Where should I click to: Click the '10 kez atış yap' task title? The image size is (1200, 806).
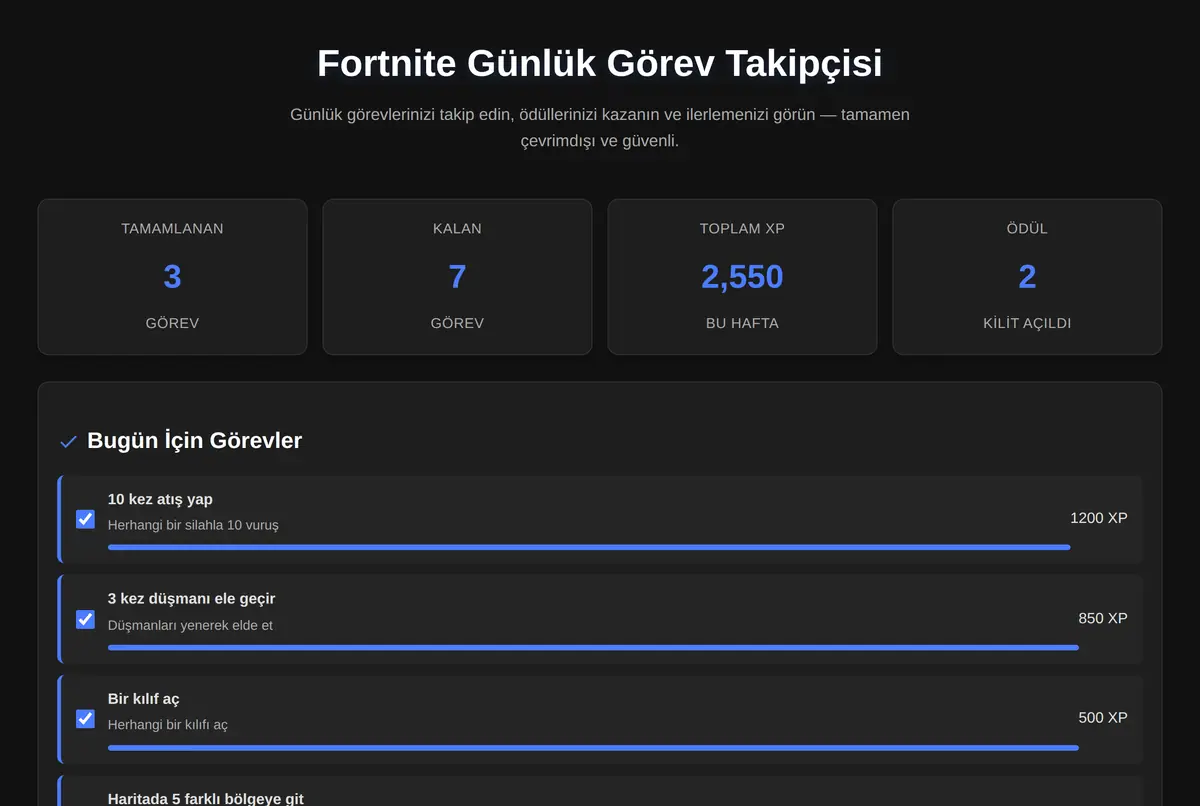pyautogui.click(x=160, y=499)
